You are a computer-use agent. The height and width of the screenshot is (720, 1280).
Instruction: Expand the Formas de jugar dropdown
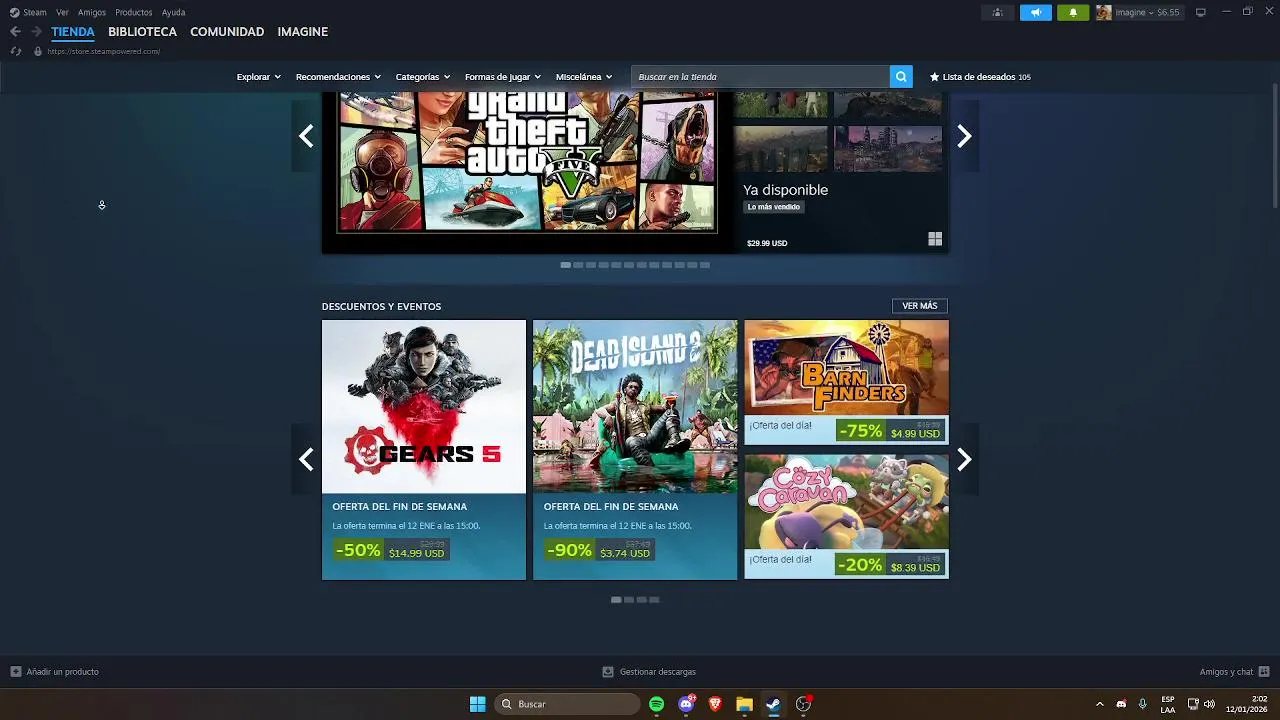[x=503, y=77]
